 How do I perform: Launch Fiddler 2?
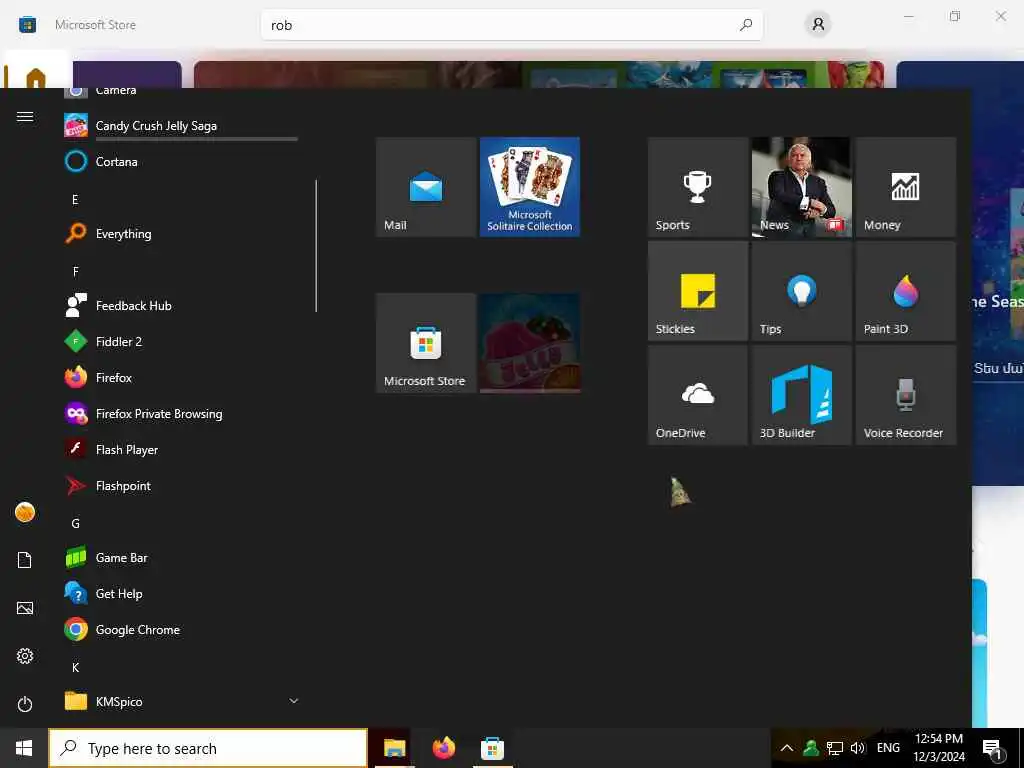click(x=181, y=342)
